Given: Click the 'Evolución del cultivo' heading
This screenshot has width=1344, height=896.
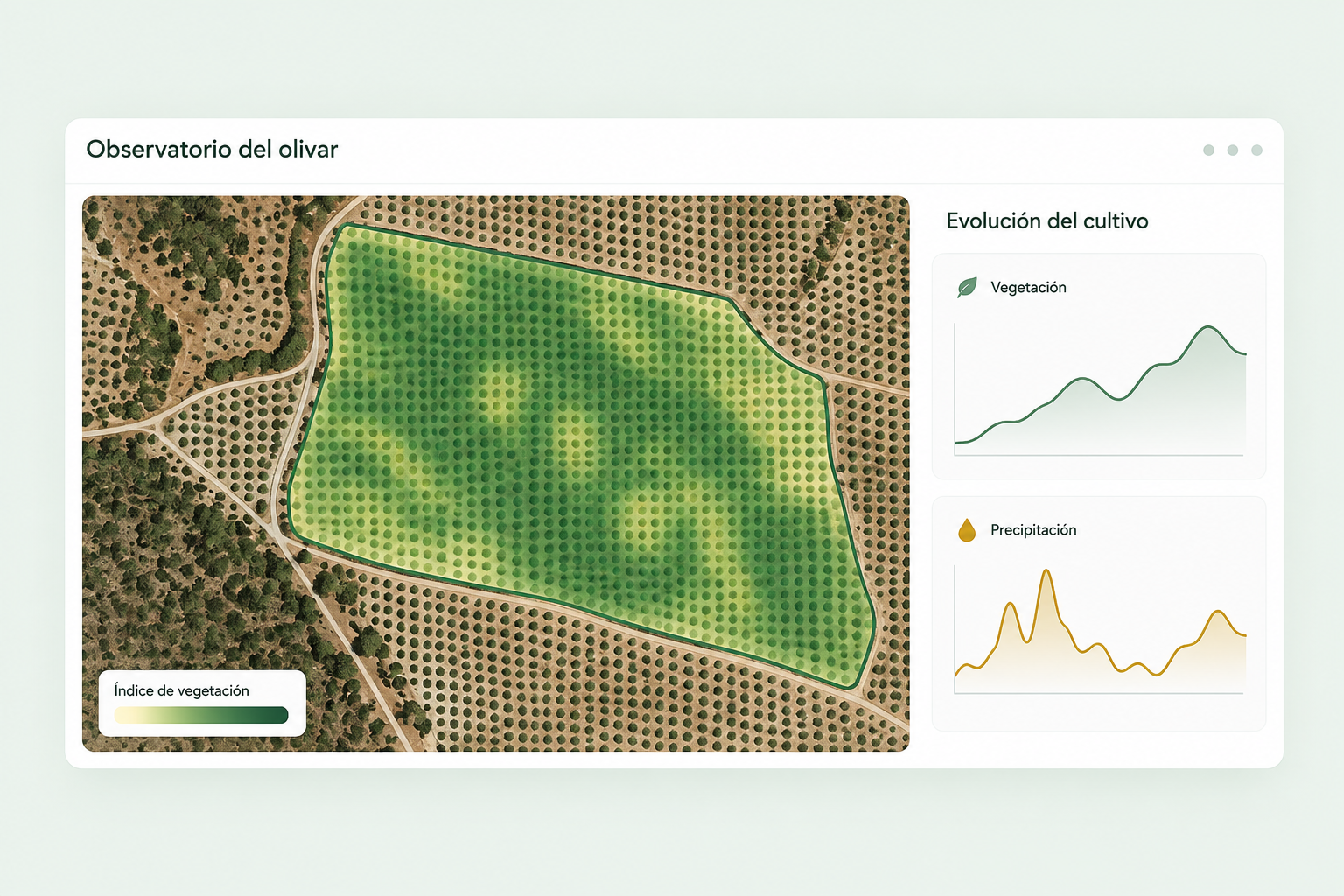Looking at the screenshot, I should click(1047, 220).
